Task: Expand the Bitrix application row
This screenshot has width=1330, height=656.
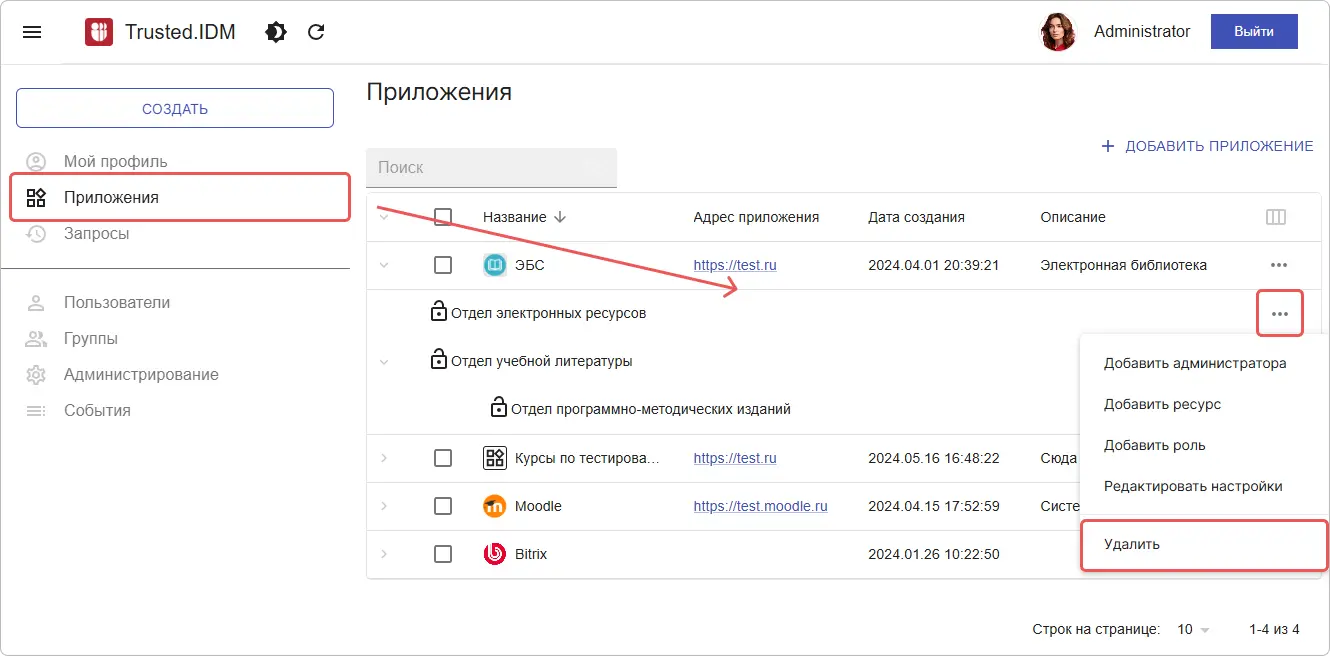Action: click(x=384, y=554)
